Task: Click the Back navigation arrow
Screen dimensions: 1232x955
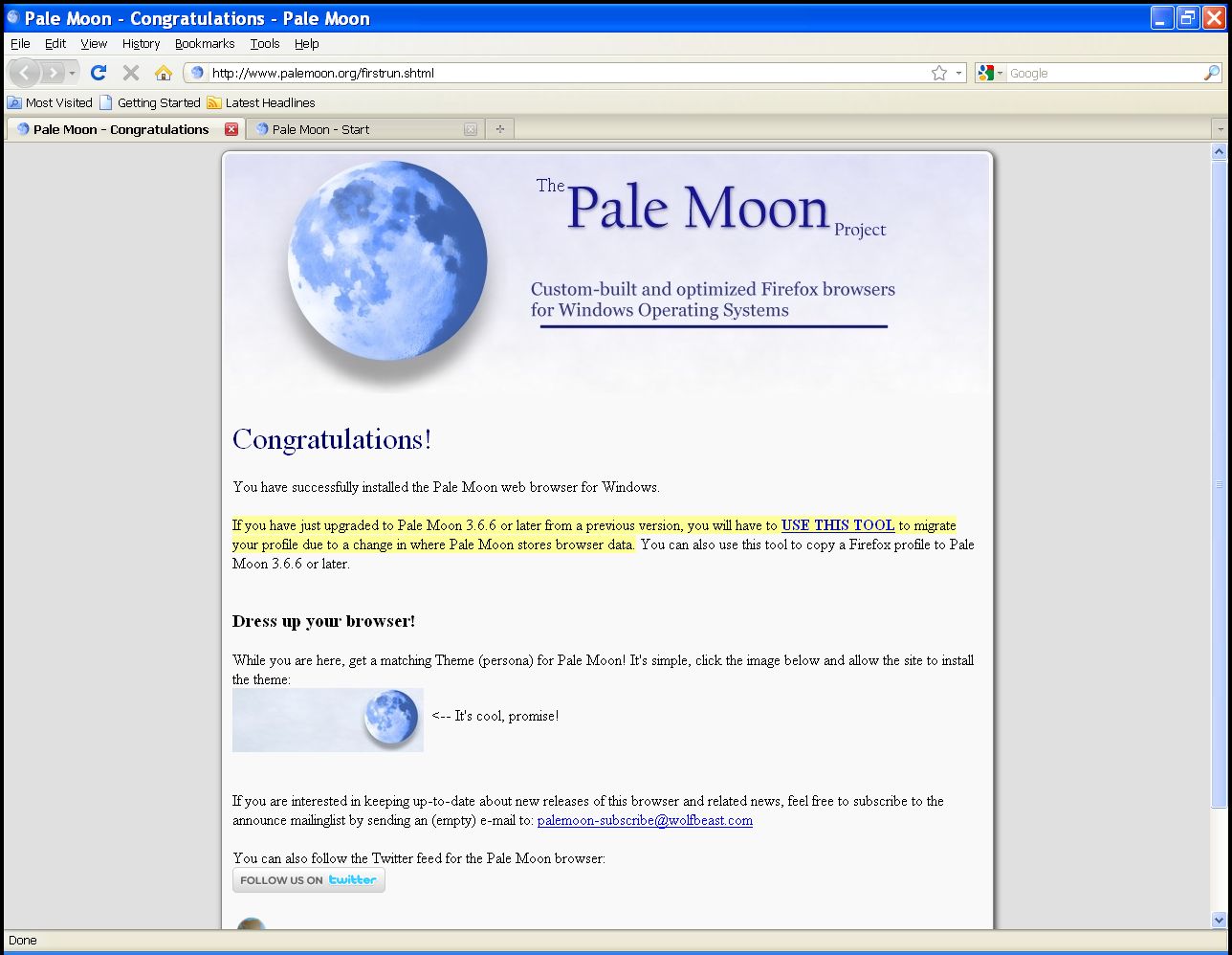Action: point(25,73)
